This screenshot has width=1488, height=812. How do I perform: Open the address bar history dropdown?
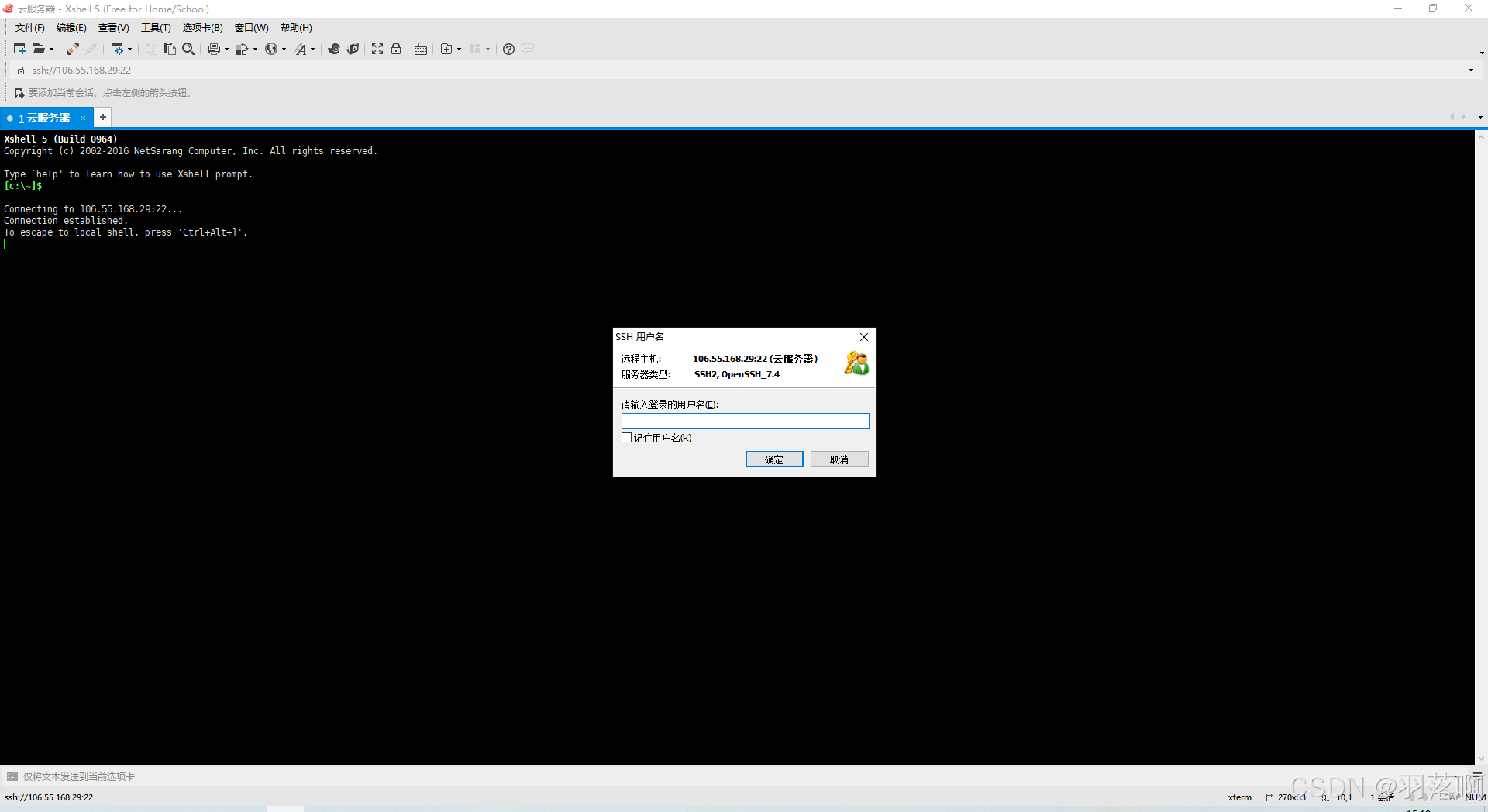(x=1471, y=71)
